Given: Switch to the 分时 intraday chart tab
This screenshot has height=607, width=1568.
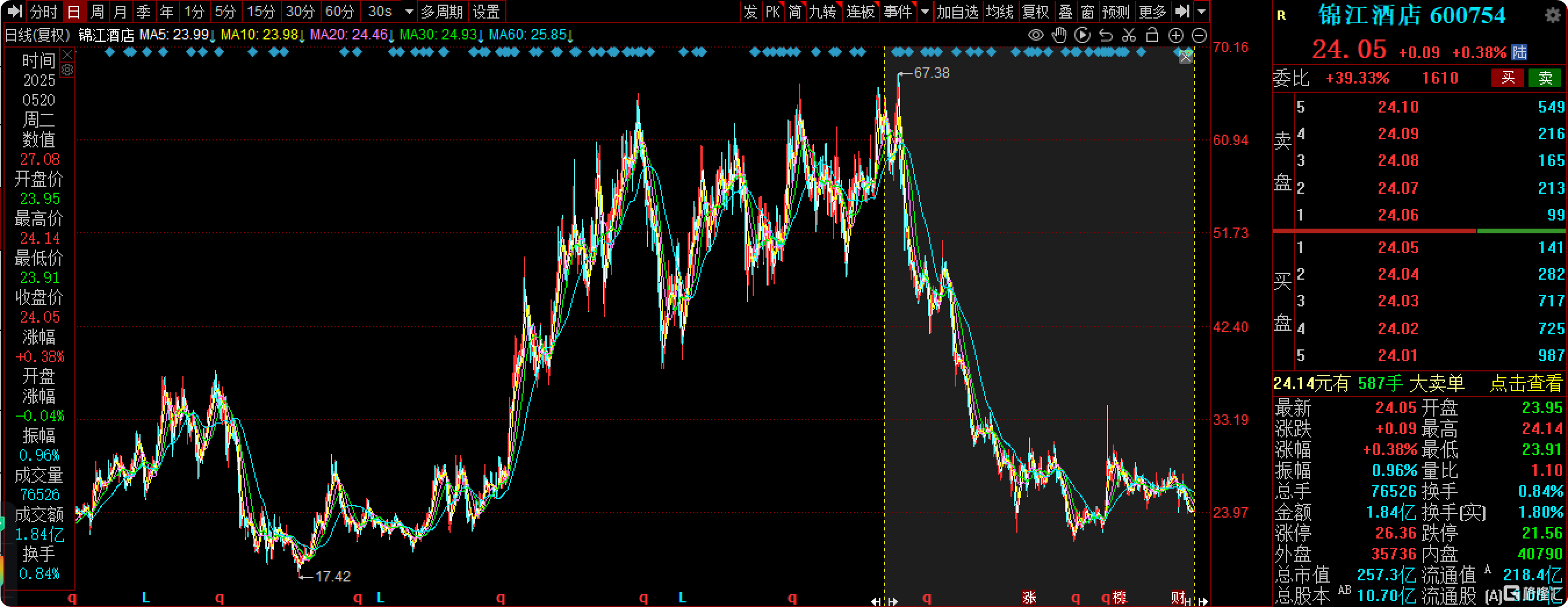Looking at the screenshot, I should pos(44,11).
